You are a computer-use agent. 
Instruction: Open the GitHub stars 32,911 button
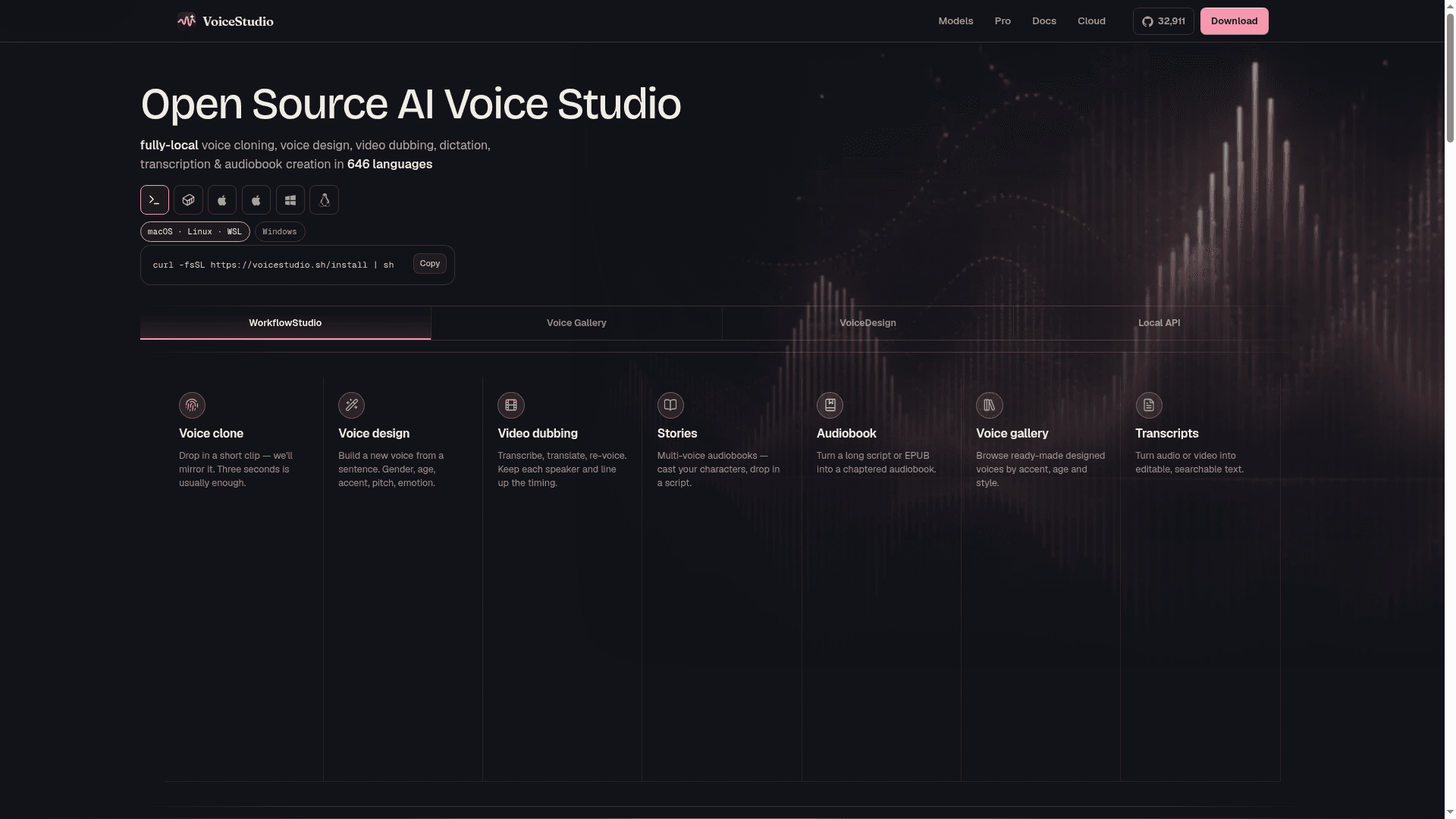coord(1163,21)
